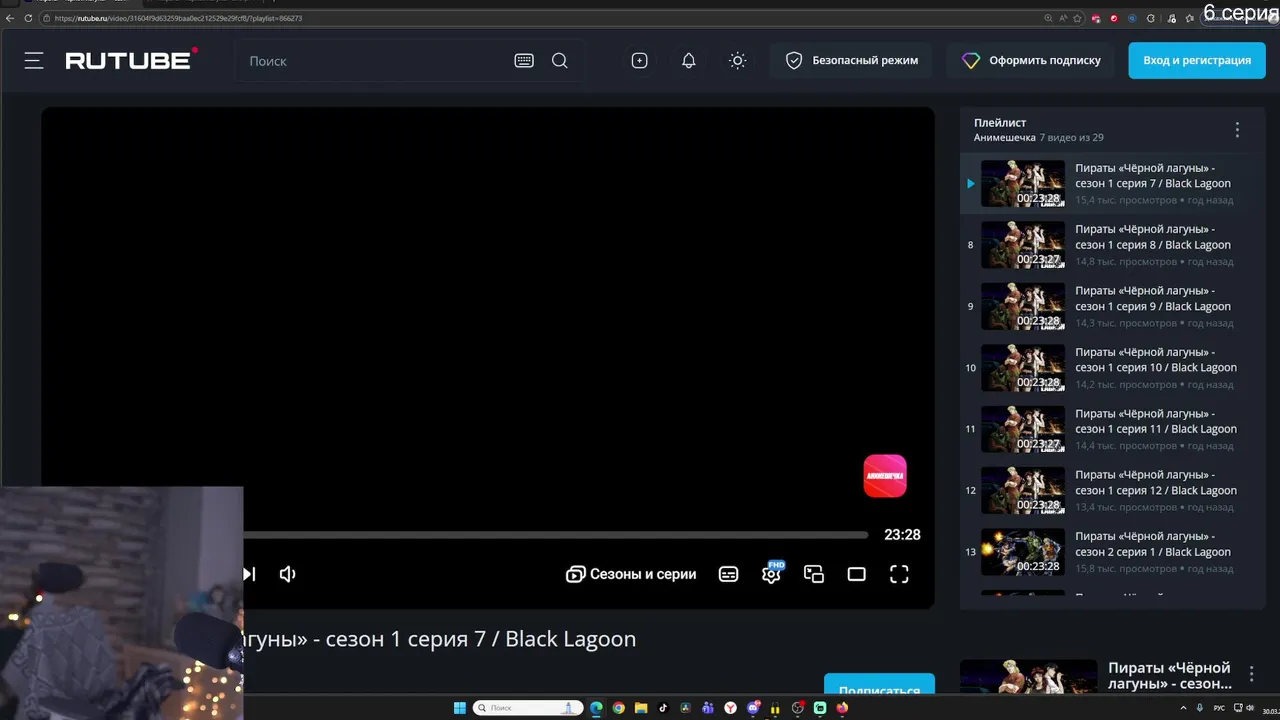Toggle subtitles in the player
Screen dimensions: 1280x720
click(x=729, y=574)
